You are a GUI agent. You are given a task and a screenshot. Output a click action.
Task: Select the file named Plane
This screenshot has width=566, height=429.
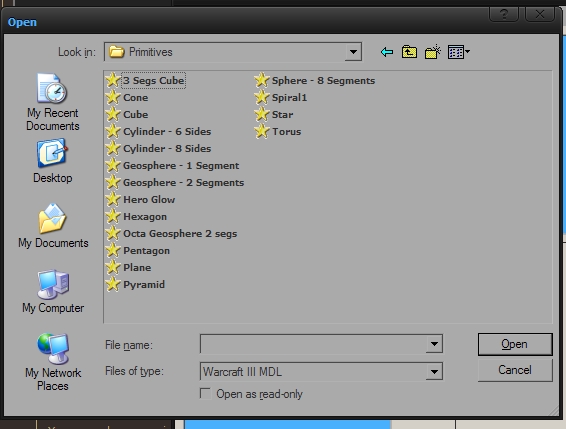(137, 268)
